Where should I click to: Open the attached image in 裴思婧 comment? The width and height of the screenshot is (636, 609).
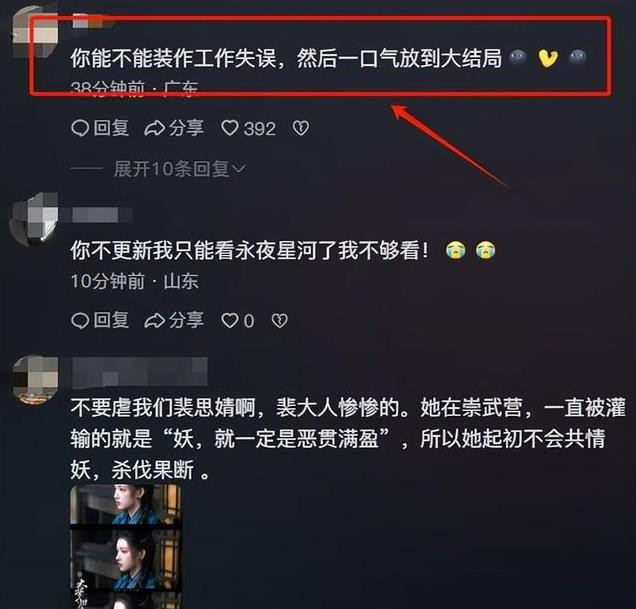[x=126, y=547]
